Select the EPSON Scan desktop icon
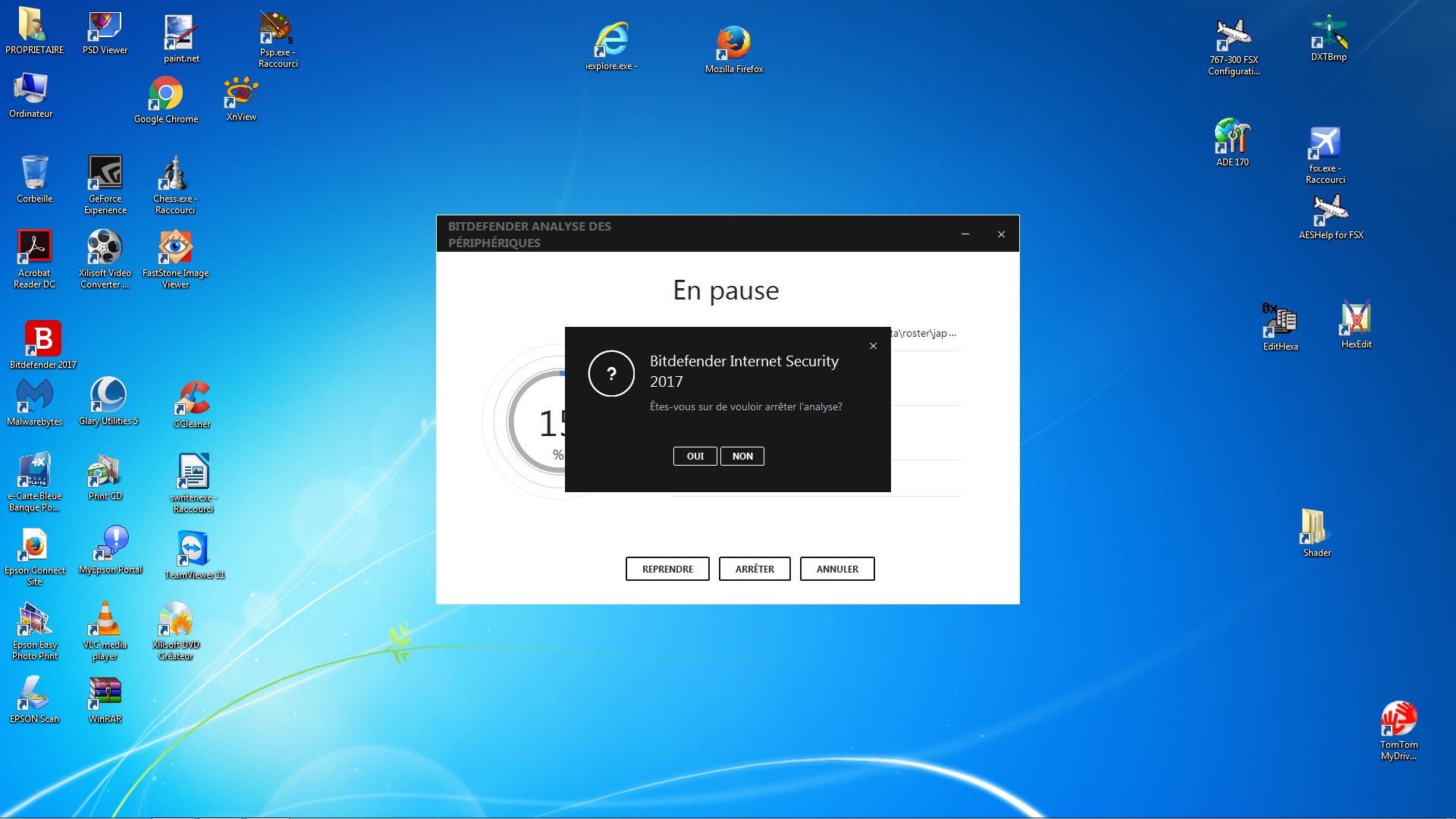 34,698
